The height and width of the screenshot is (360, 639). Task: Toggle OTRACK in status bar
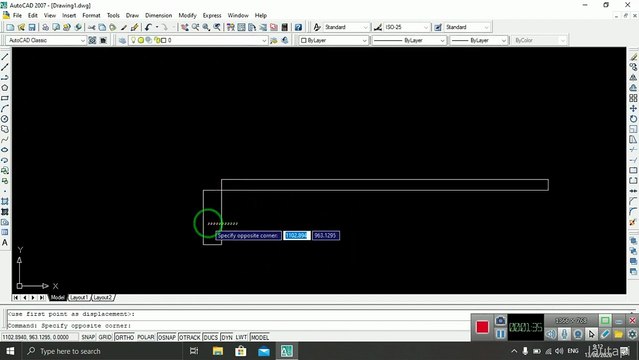pyautogui.click(x=190, y=337)
